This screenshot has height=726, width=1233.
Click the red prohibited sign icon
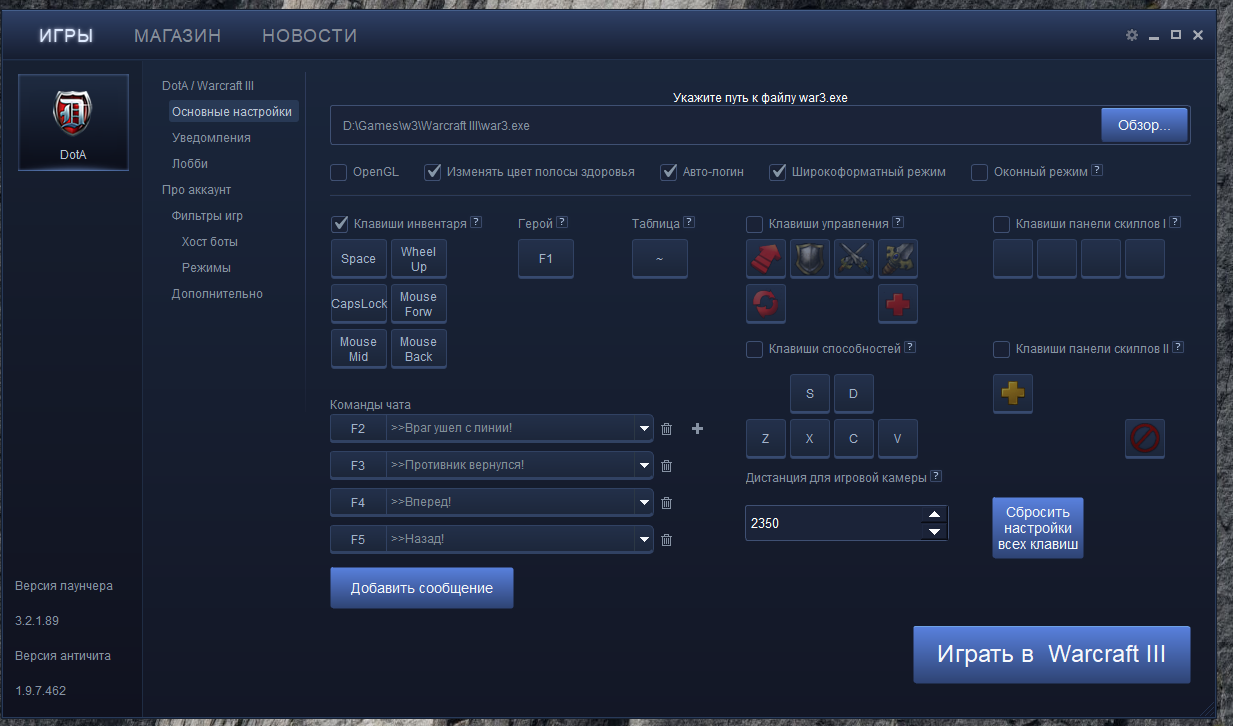coord(1145,438)
